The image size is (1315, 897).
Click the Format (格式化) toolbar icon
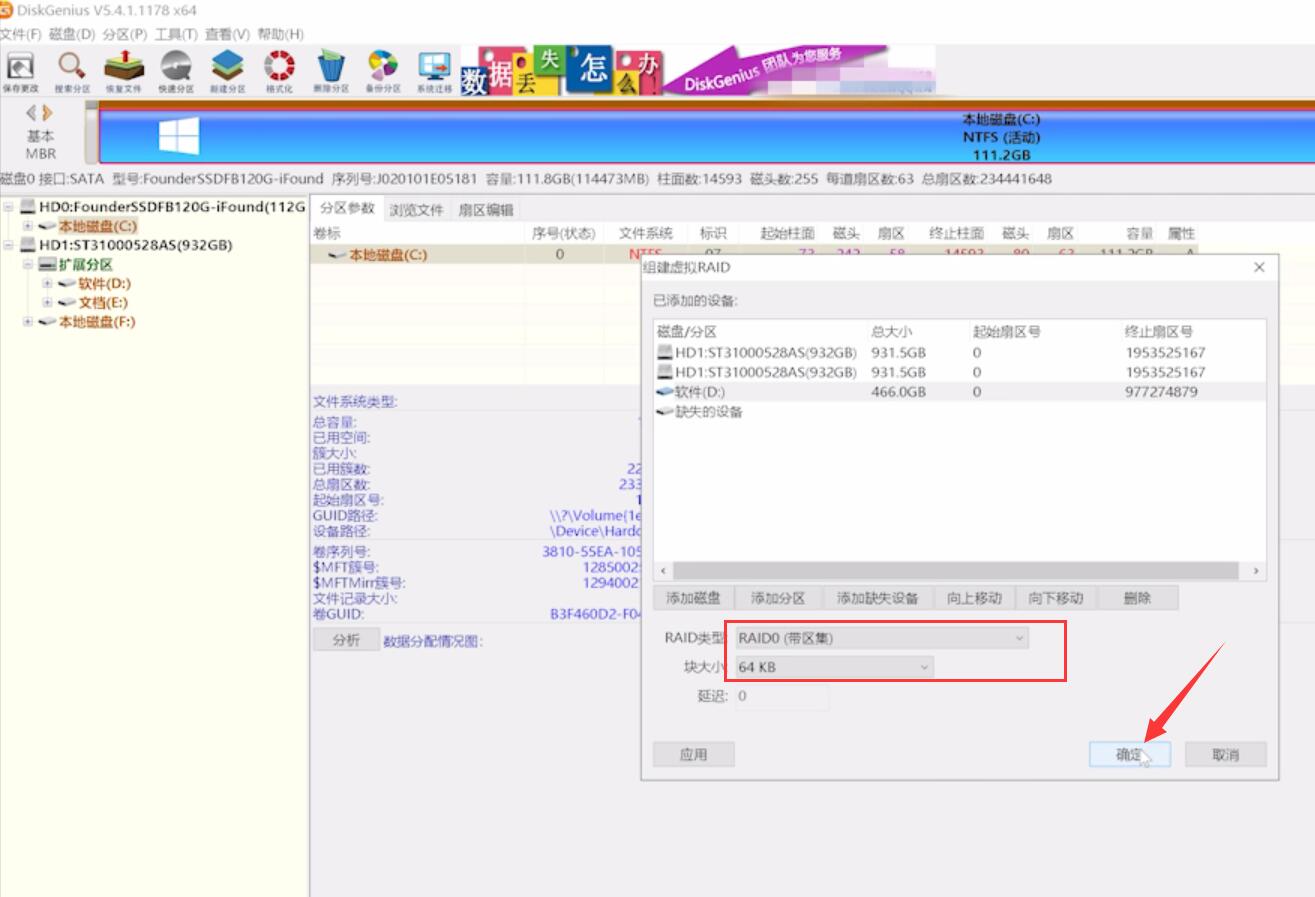(x=279, y=67)
